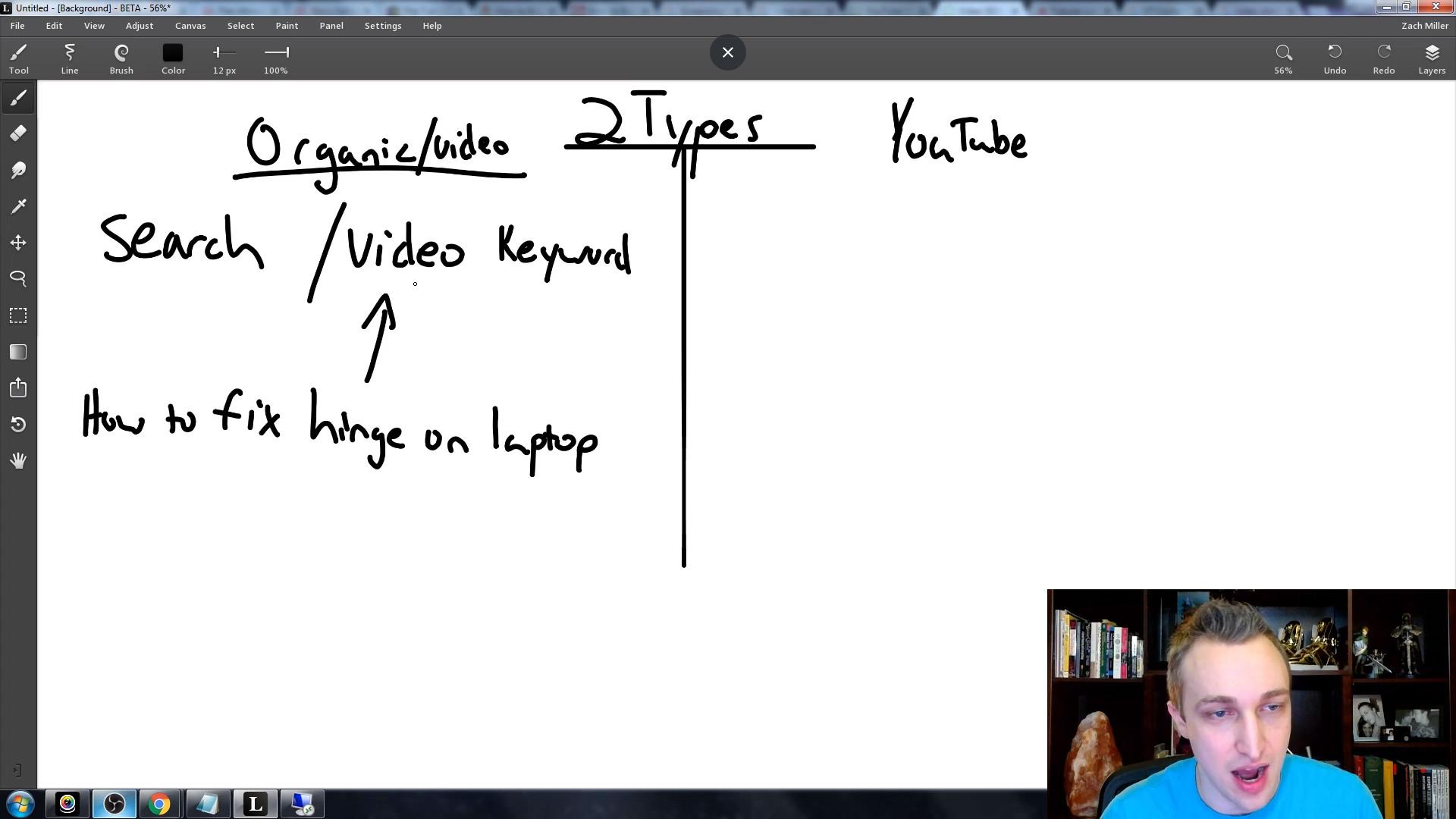Select the Brush tool
Image resolution: width=1456 pixels, height=819 pixels.
(x=18, y=98)
